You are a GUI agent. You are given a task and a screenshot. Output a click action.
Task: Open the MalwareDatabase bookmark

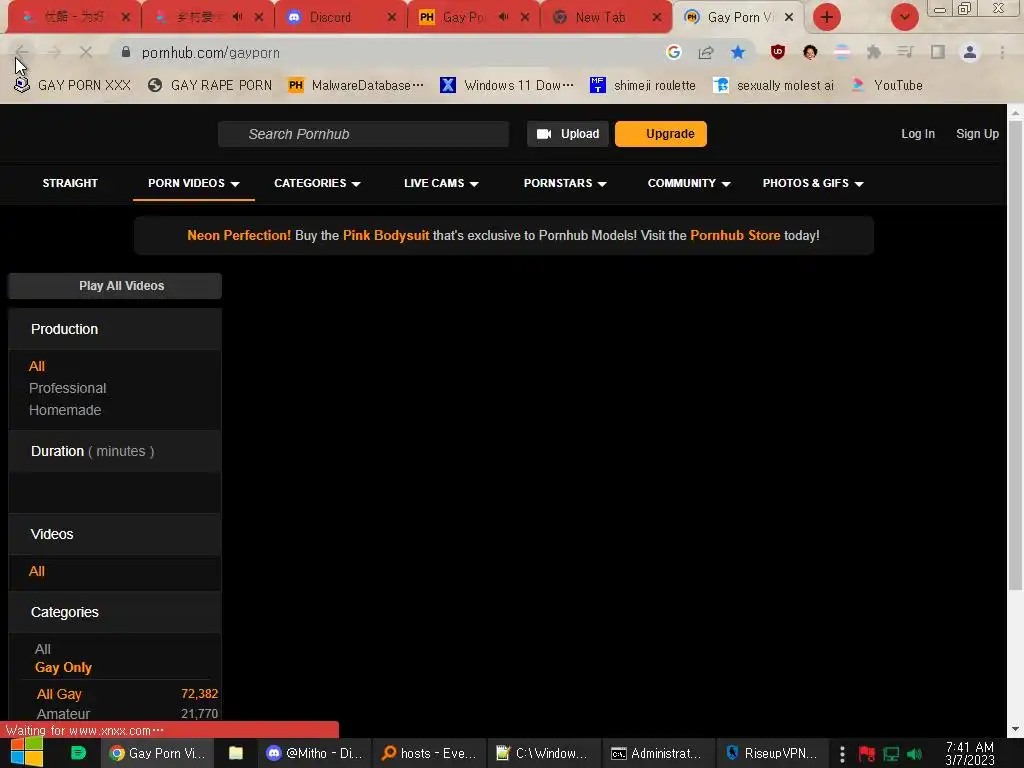click(x=356, y=86)
